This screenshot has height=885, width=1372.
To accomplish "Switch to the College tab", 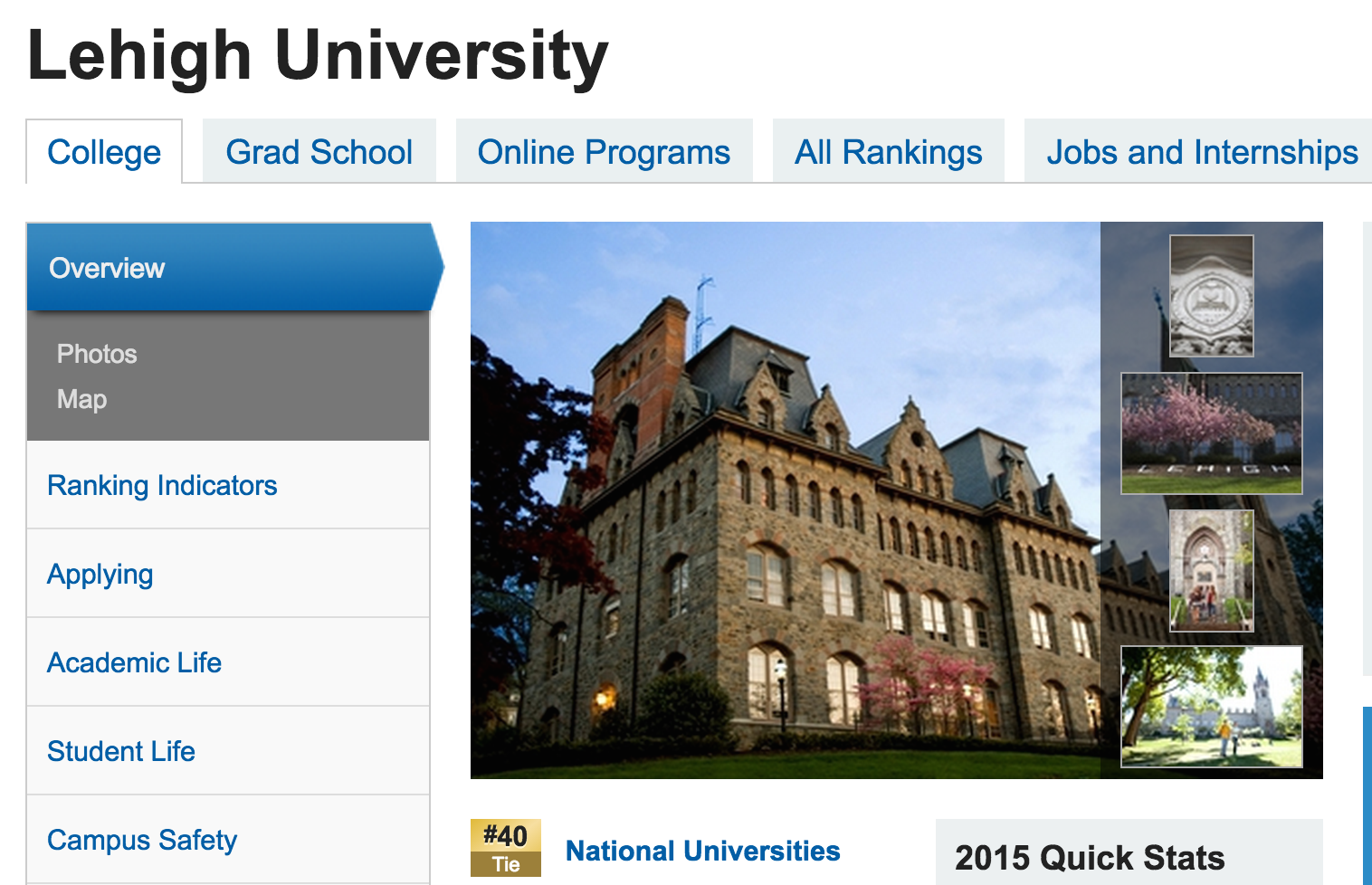I will 104,152.
